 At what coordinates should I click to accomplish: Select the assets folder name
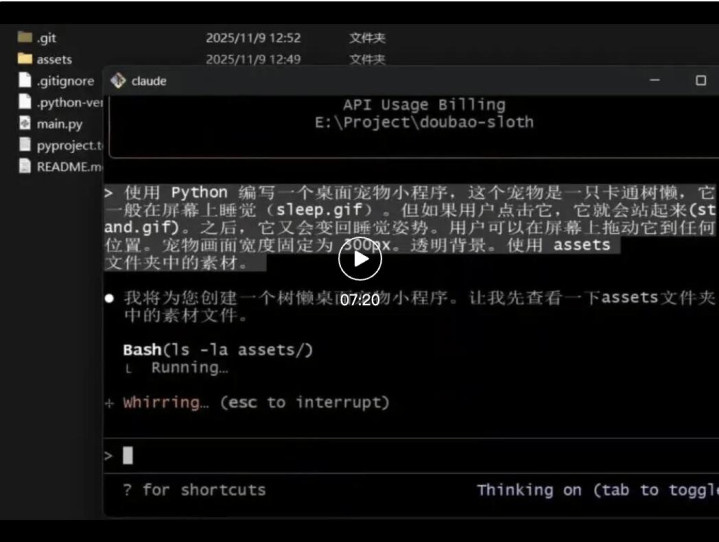[54, 60]
